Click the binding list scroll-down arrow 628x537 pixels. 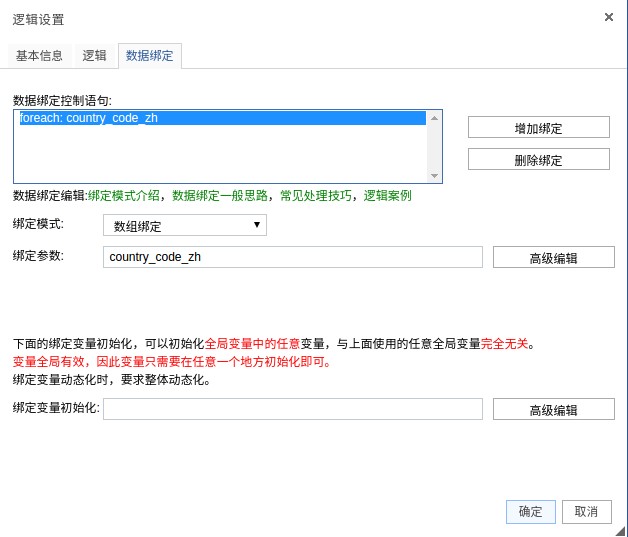click(x=434, y=175)
